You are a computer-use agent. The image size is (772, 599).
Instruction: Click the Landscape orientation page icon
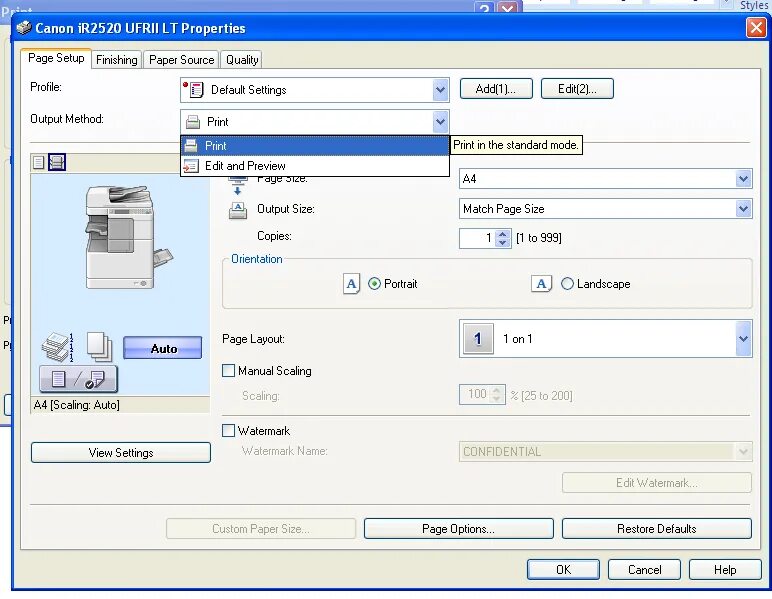(541, 284)
